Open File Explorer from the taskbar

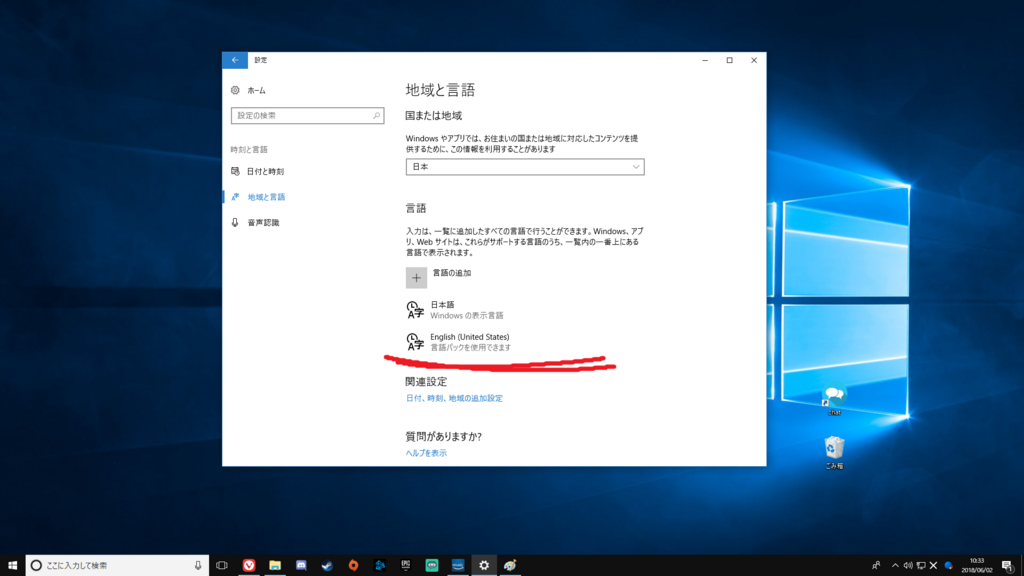click(x=275, y=566)
